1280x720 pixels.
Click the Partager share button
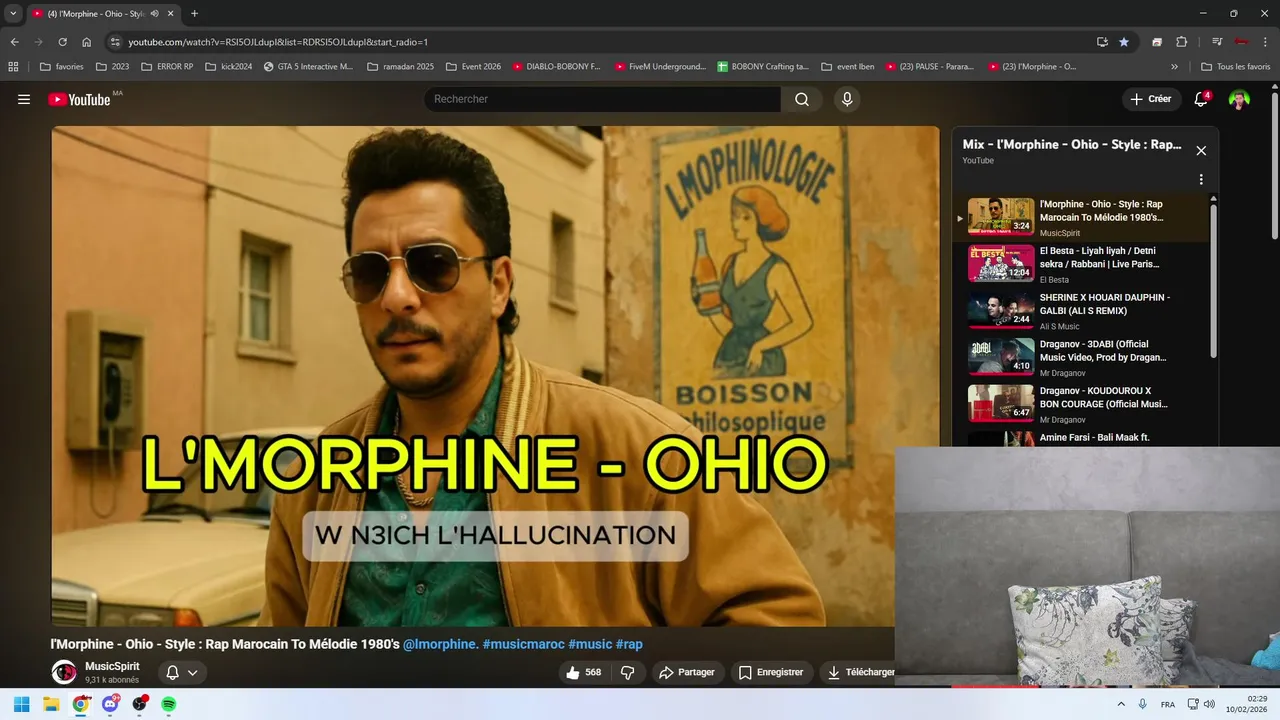(687, 672)
